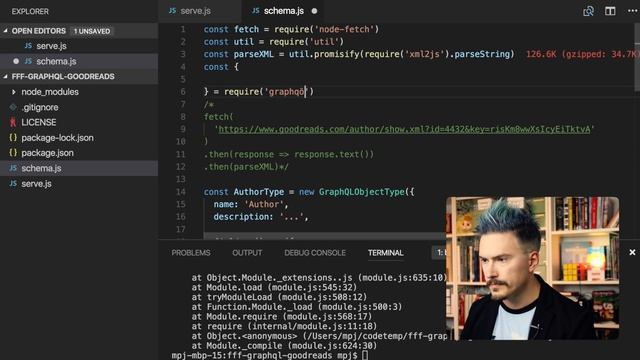Select the schema.js editor tab

tap(284, 11)
